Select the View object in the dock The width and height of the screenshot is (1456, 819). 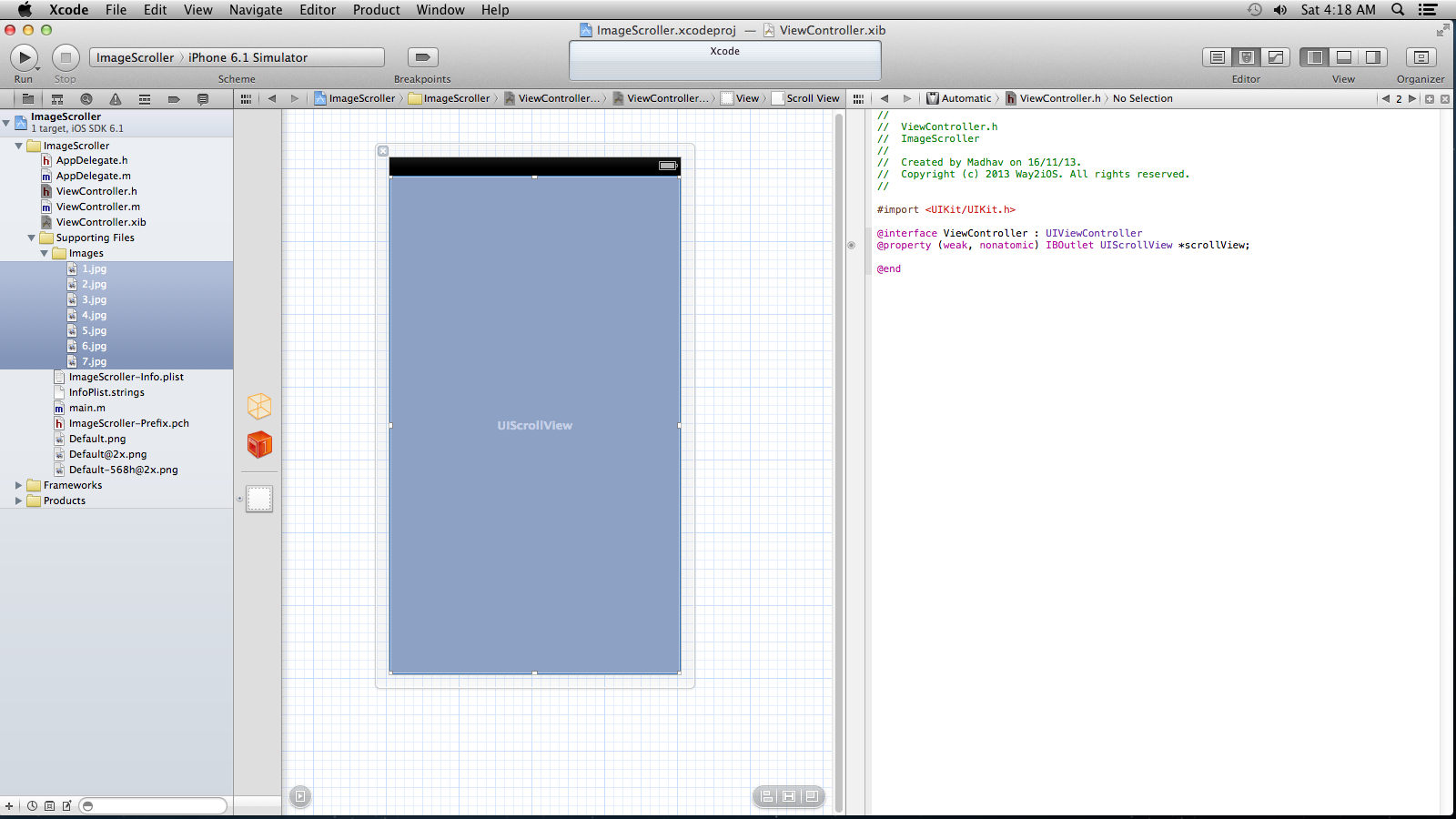pos(259,499)
